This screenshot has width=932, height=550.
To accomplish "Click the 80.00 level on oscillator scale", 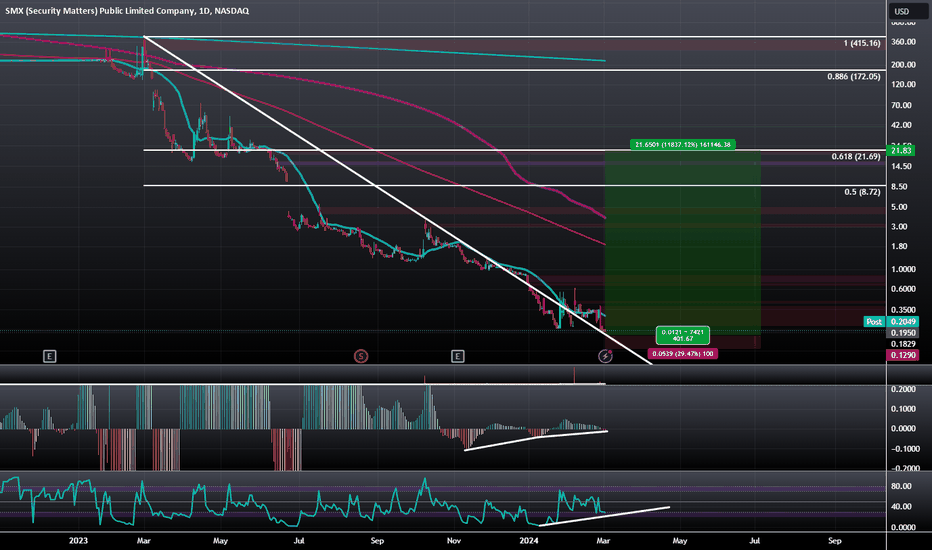I will 902,487.
